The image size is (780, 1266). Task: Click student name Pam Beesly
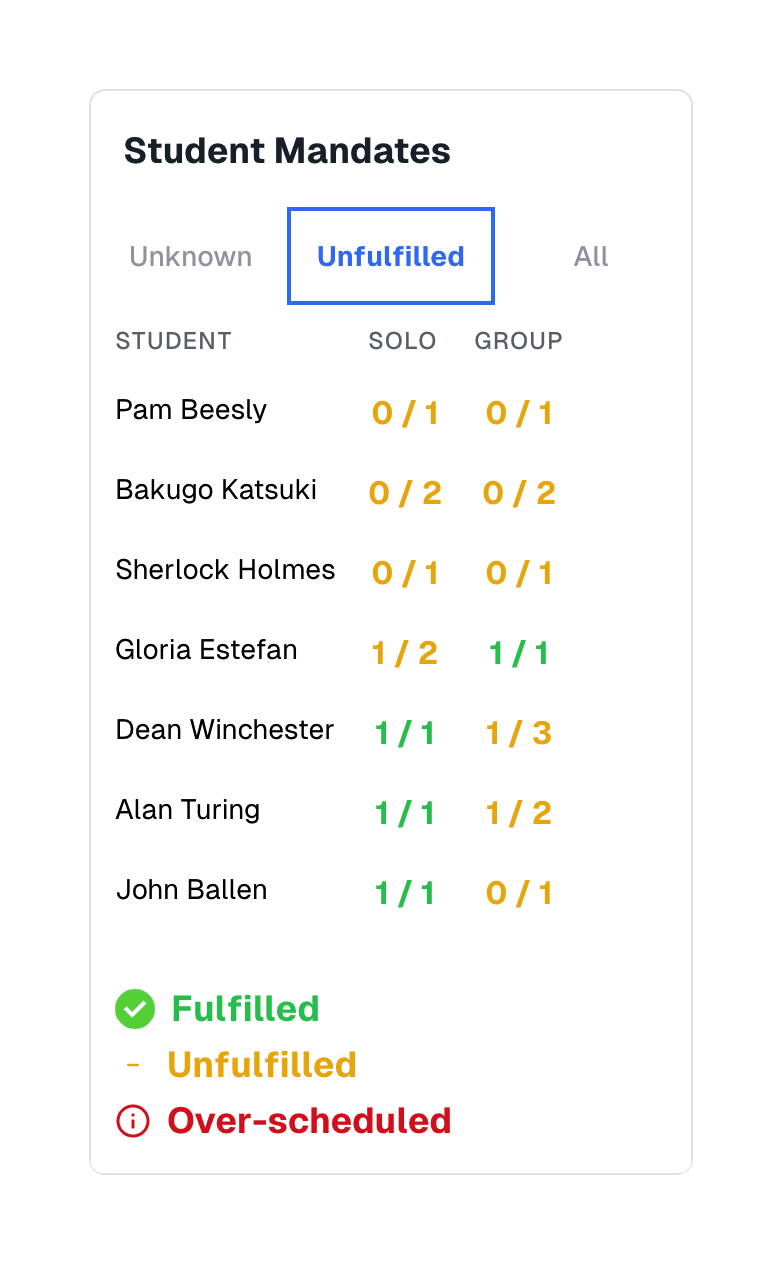tap(191, 410)
